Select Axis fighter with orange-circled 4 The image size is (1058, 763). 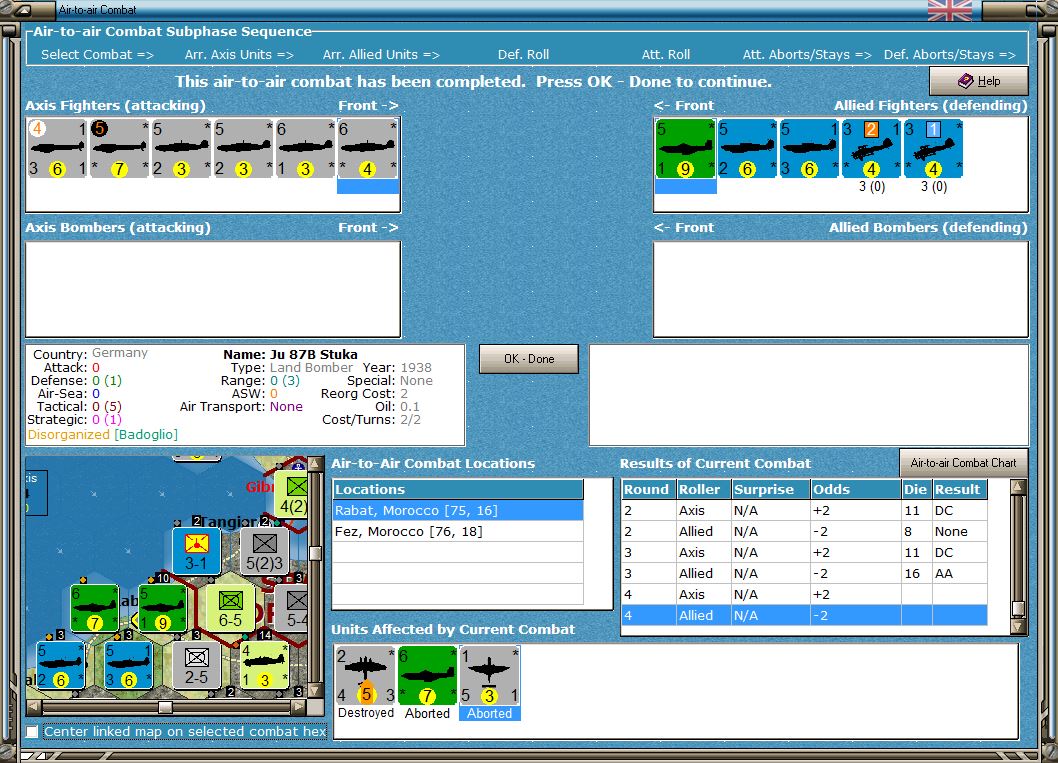pyautogui.click(x=57, y=148)
